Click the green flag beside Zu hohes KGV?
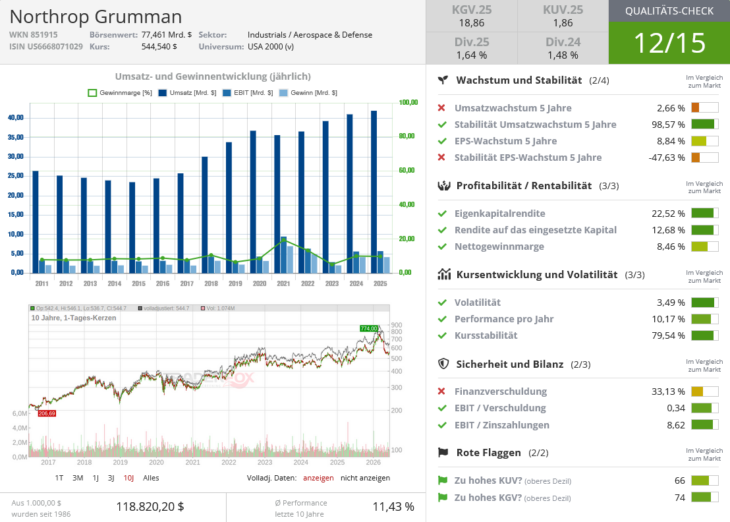 443,497
